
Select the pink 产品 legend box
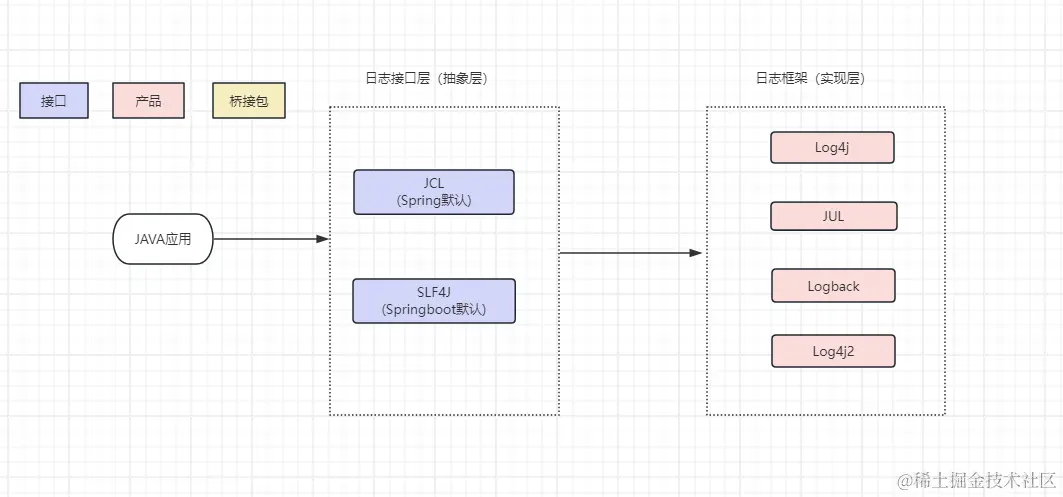(x=148, y=100)
